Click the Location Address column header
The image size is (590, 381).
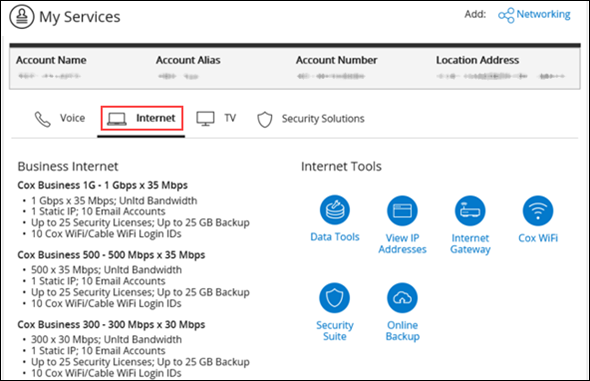click(477, 60)
